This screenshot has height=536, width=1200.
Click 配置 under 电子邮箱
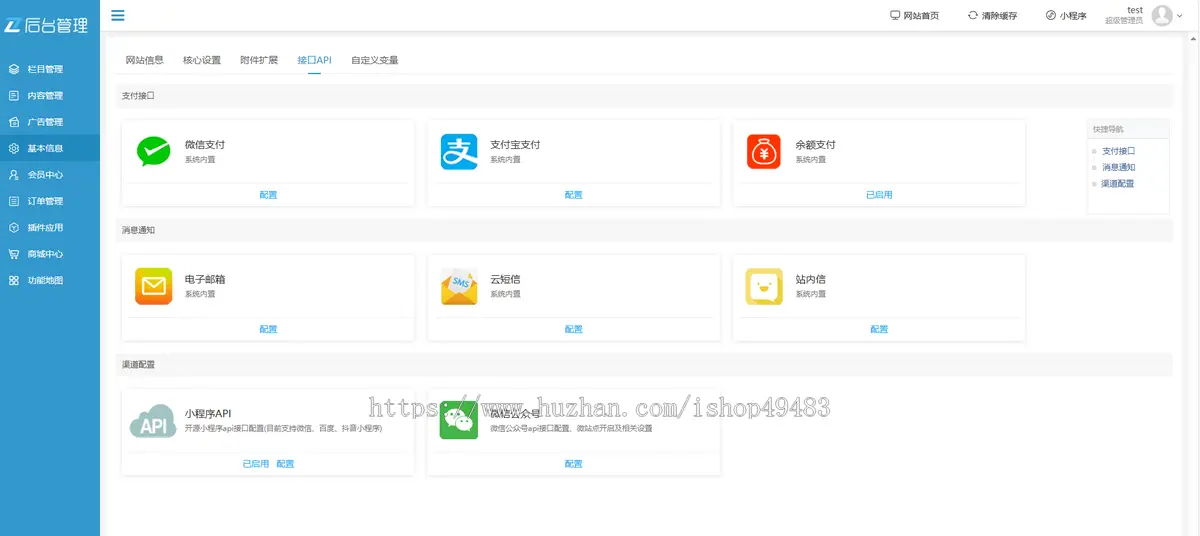click(268, 329)
